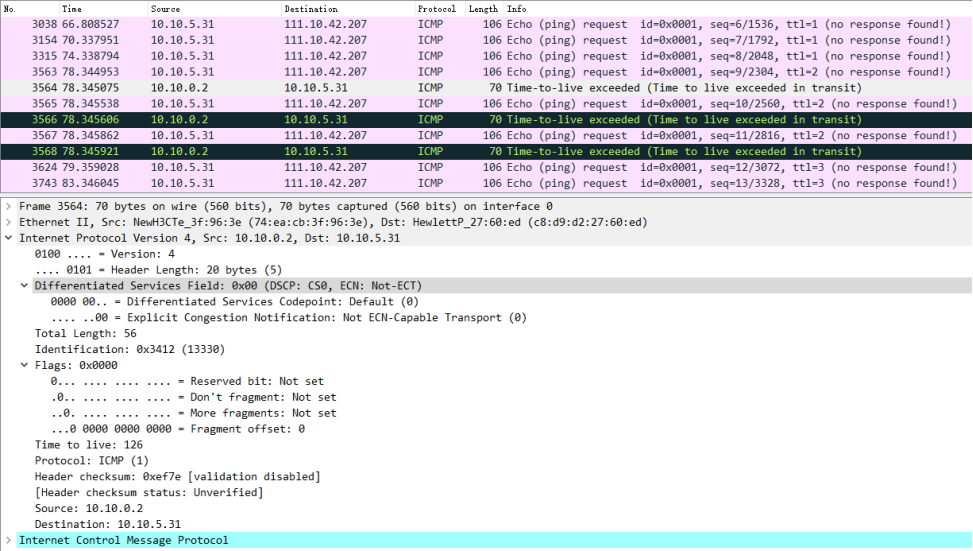Viewport: 973px width, 551px height.
Task: Collapse the Internet Protocol Version 4 node
Action: point(9,238)
